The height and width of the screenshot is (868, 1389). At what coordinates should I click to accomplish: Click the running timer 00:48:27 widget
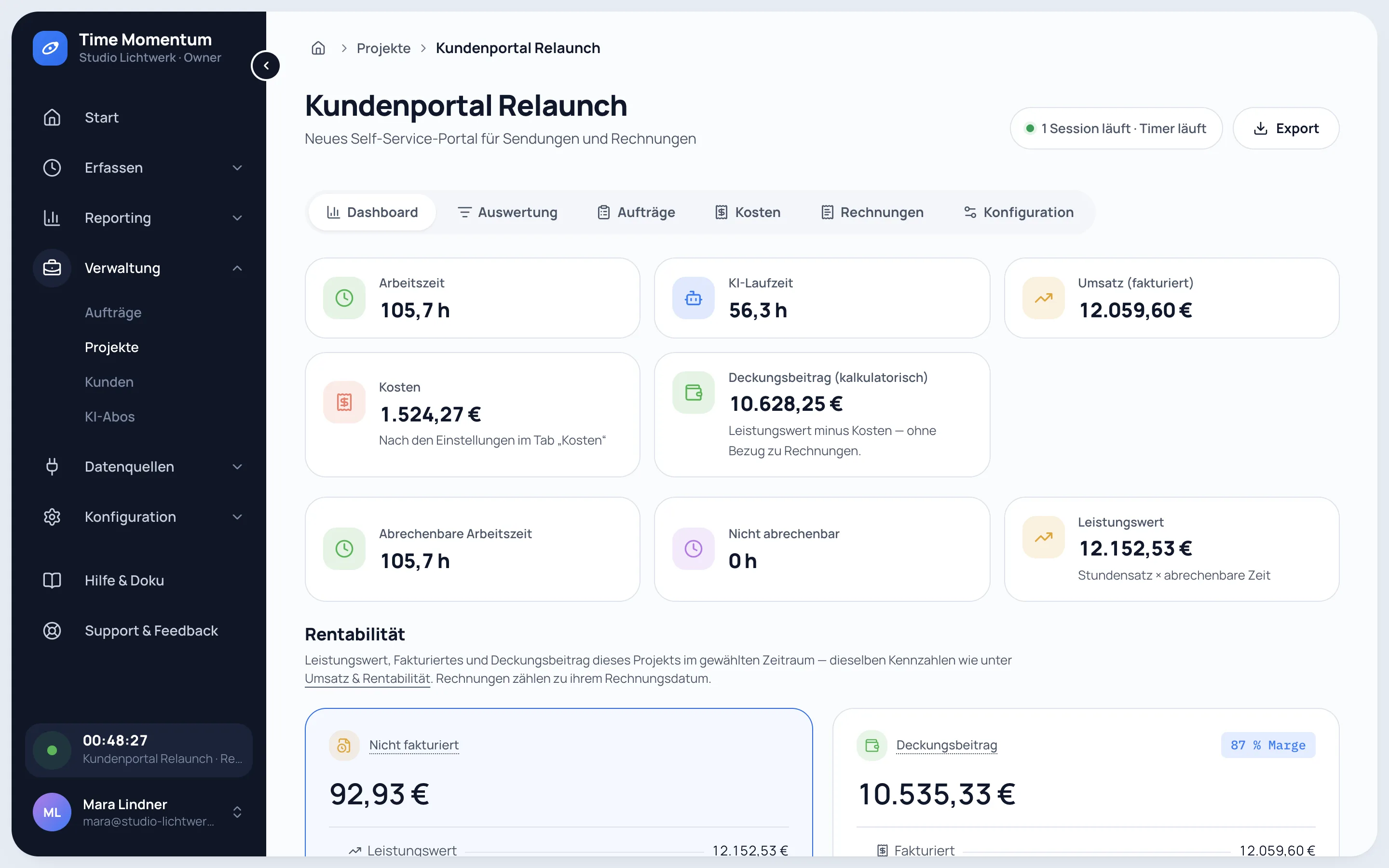(x=139, y=750)
